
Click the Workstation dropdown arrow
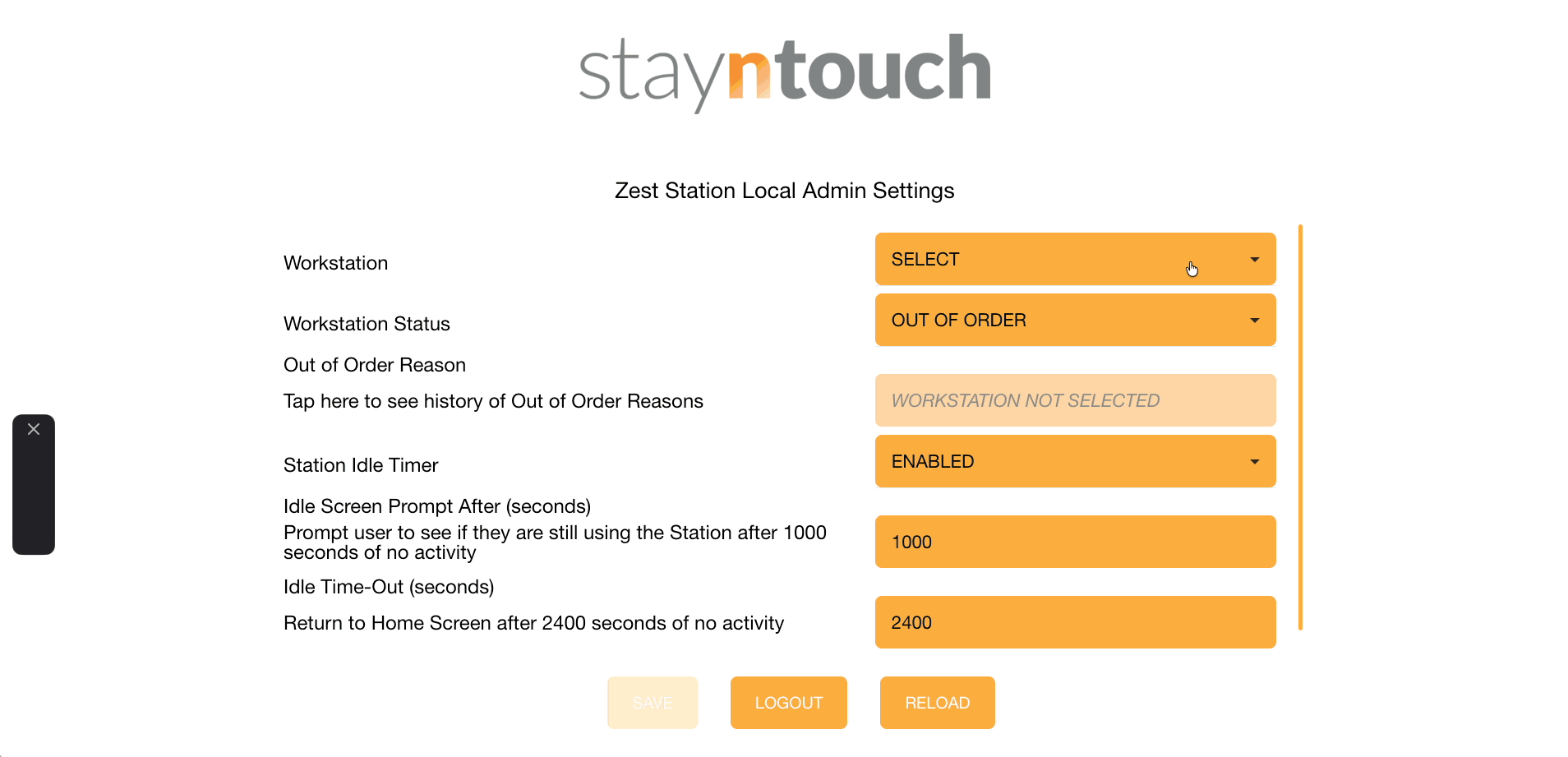(1254, 260)
